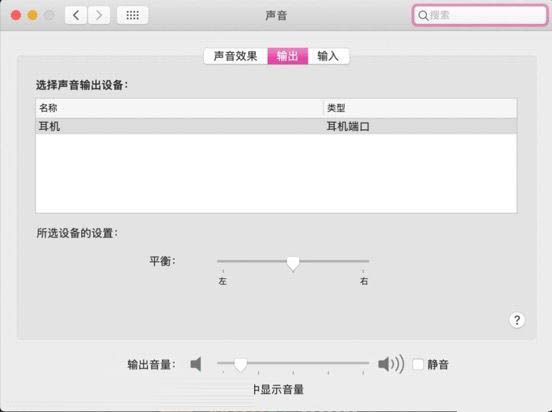Image resolution: width=552 pixels, height=412 pixels.
Task: Click the magnifier icon in search field
Action: (x=423, y=15)
